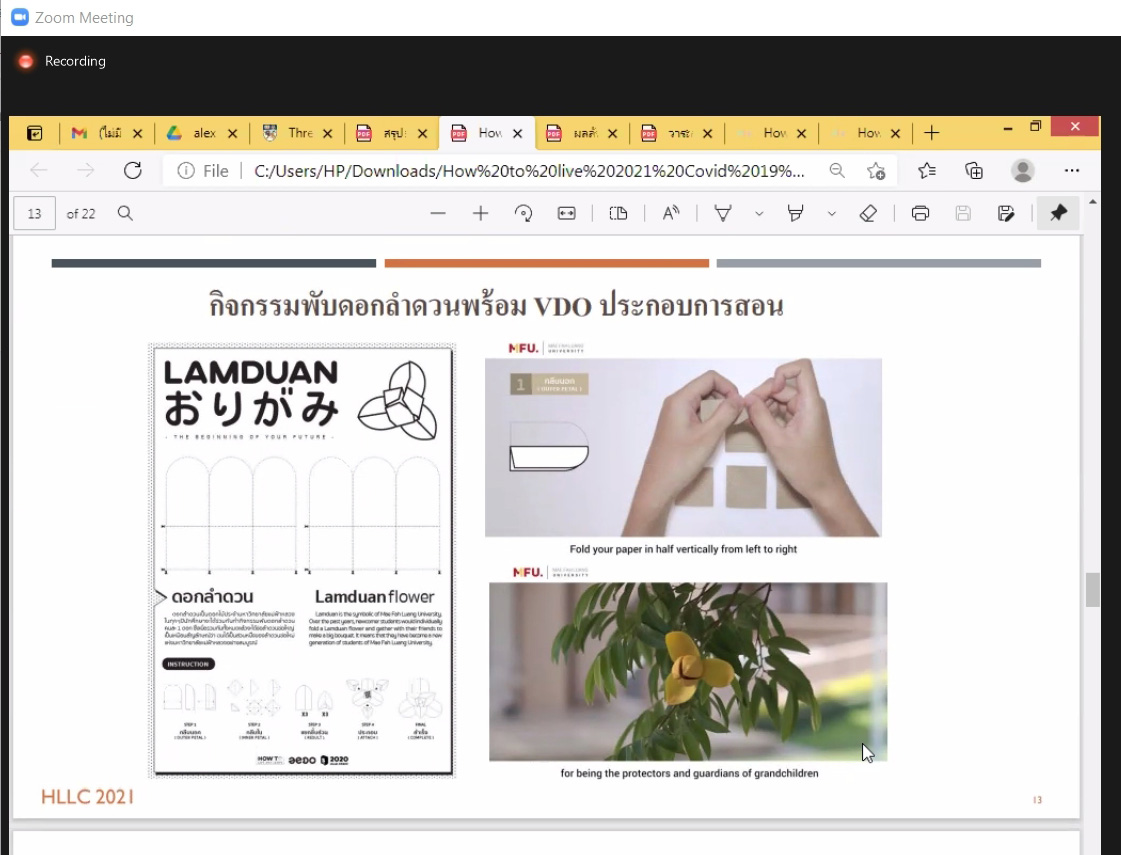Screen dimensions: 1121x855
Task: Select the zoom in tool
Action: 481,213
